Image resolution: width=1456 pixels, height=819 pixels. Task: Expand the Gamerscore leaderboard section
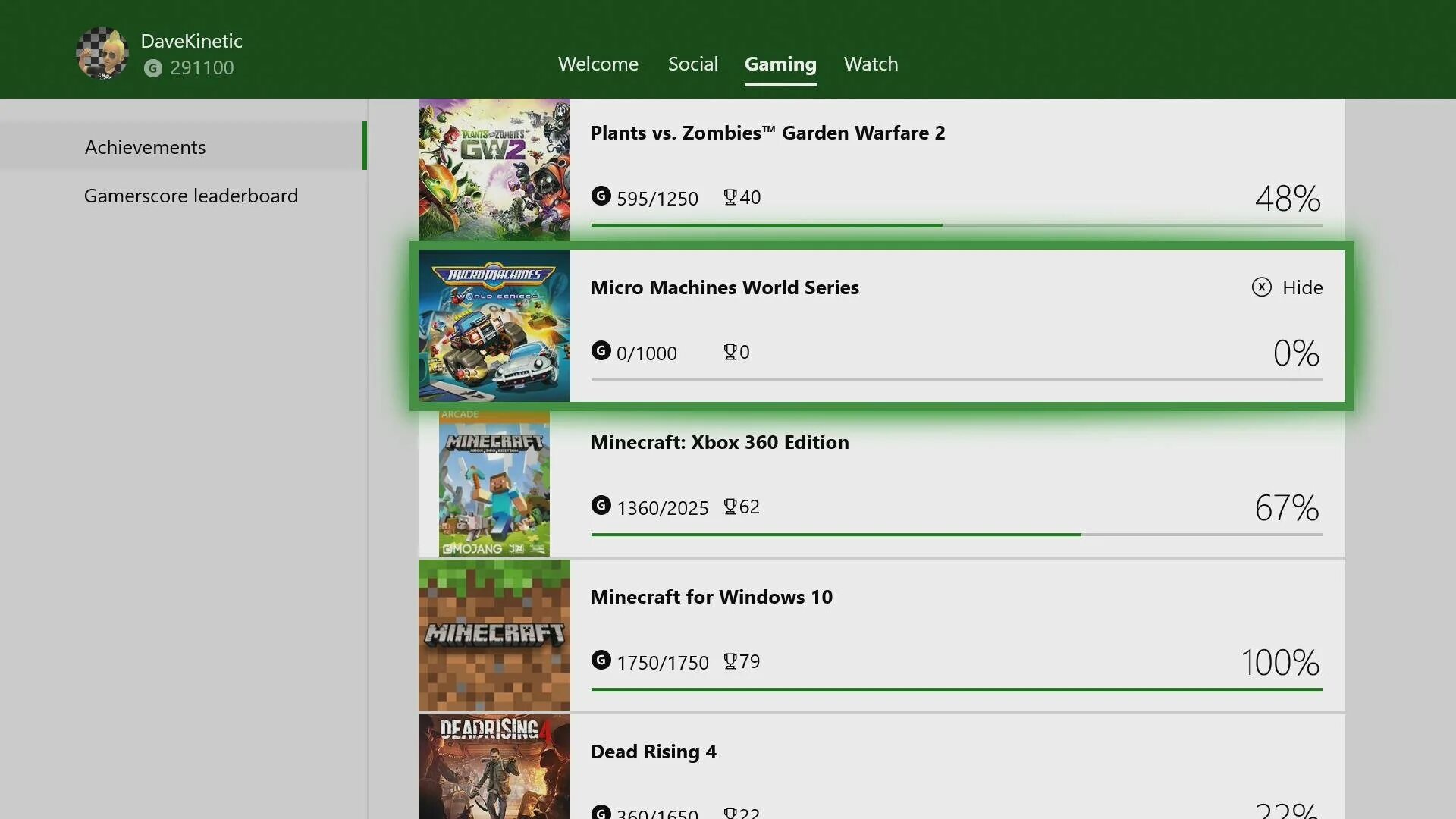[x=191, y=195]
